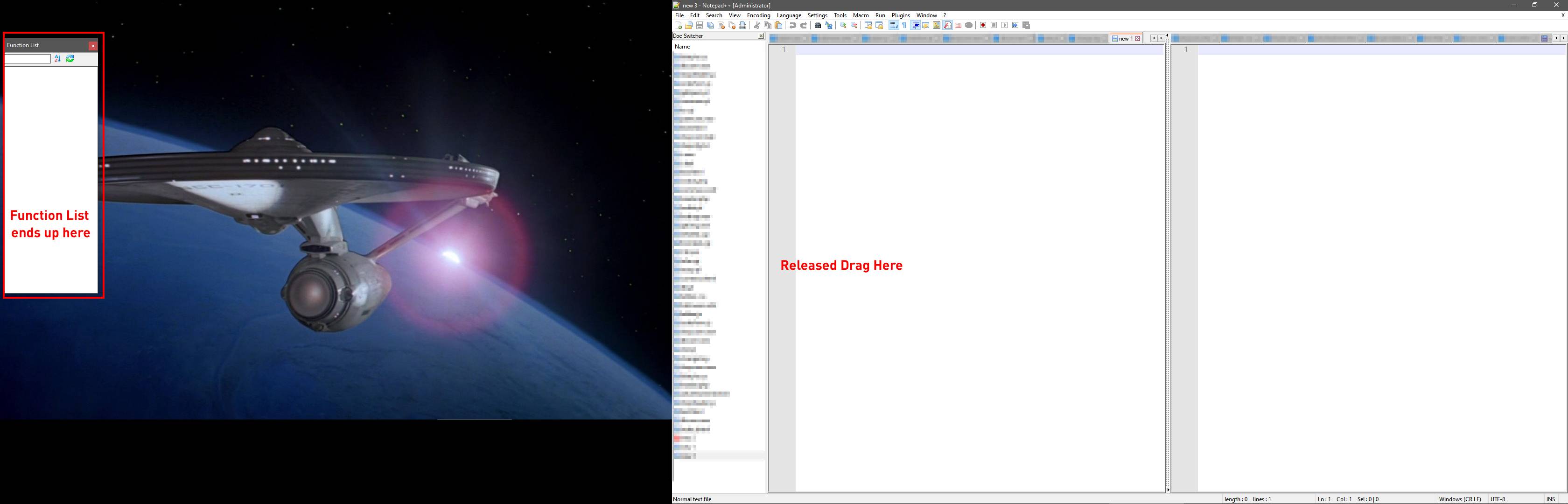This screenshot has width=1568, height=504.
Task: Click the Function List search field
Action: click(28, 59)
